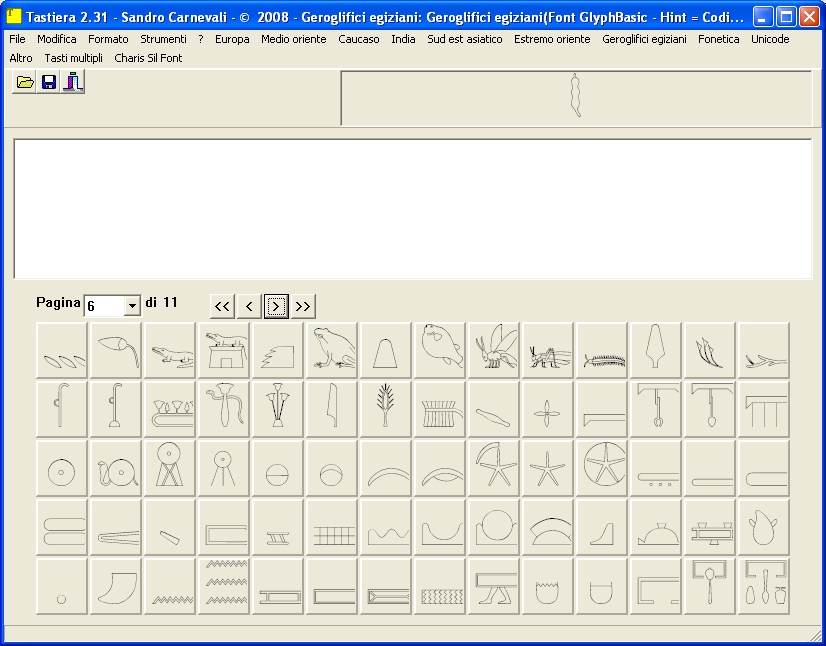Insert the bee hieroglyph
Image resolution: width=826 pixels, height=646 pixels.
coord(494,350)
